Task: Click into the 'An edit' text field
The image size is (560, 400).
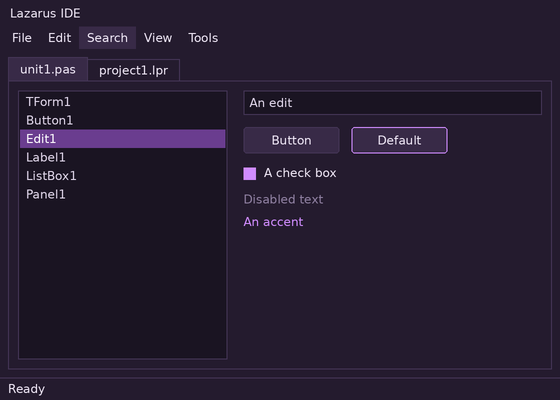Action: click(392, 103)
